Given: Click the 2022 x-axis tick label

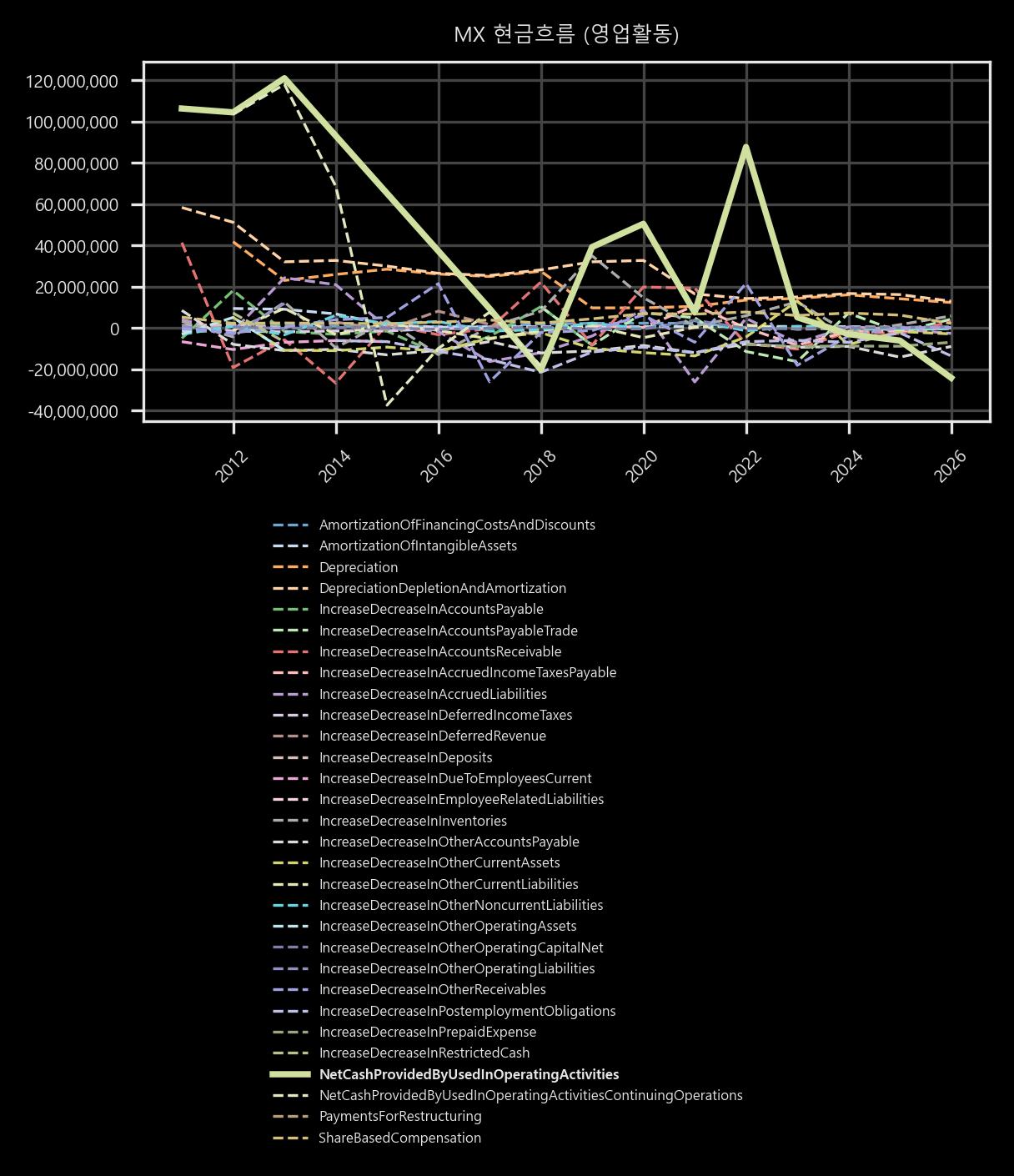Looking at the screenshot, I should (x=740, y=466).
